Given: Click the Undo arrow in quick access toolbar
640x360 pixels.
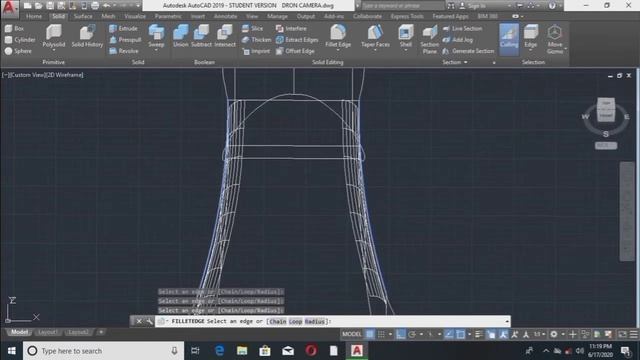Looking at the screenshot, I should point(106,6).
